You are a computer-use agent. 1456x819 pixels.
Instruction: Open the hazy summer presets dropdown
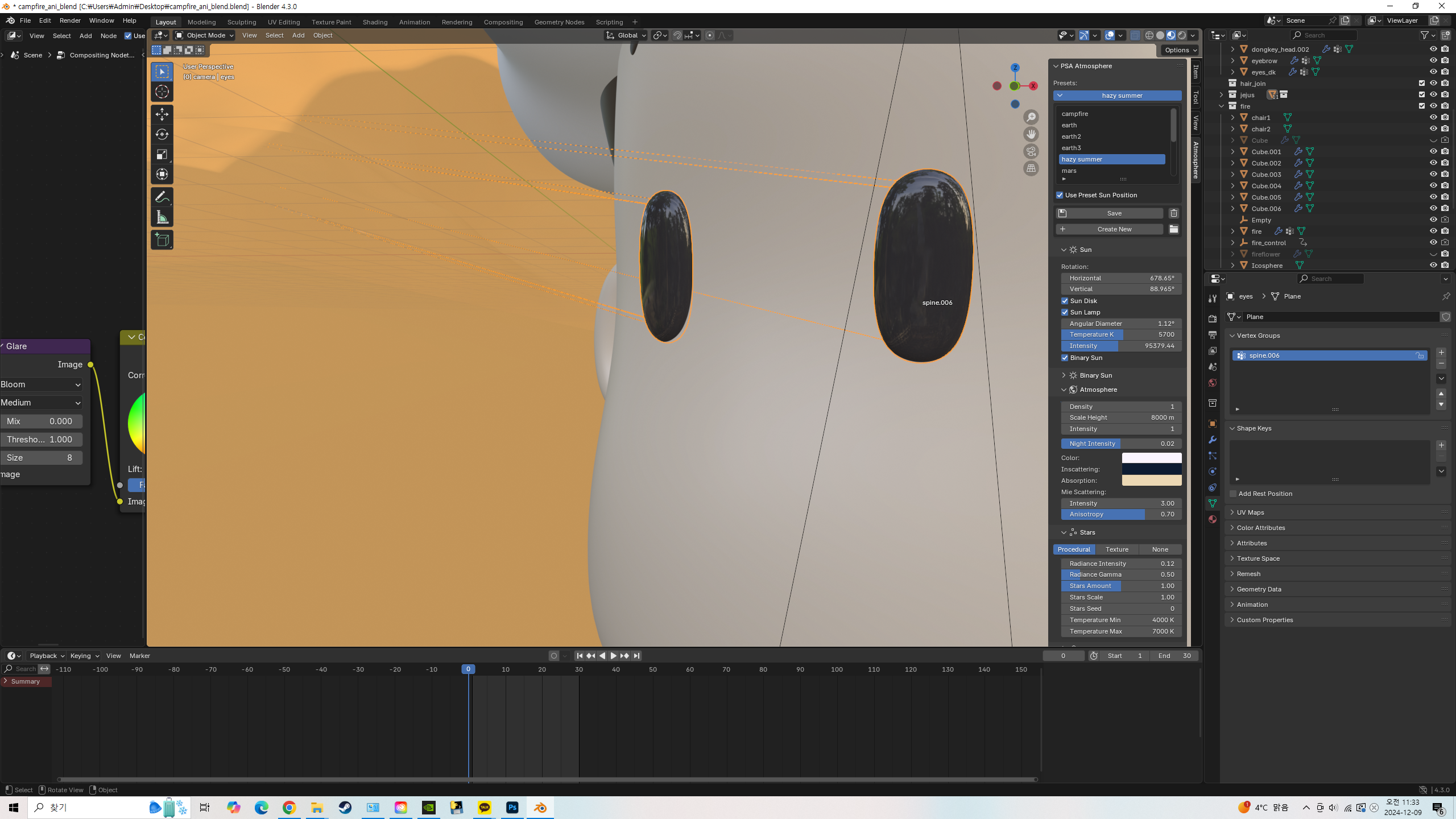click(1118, 96)
